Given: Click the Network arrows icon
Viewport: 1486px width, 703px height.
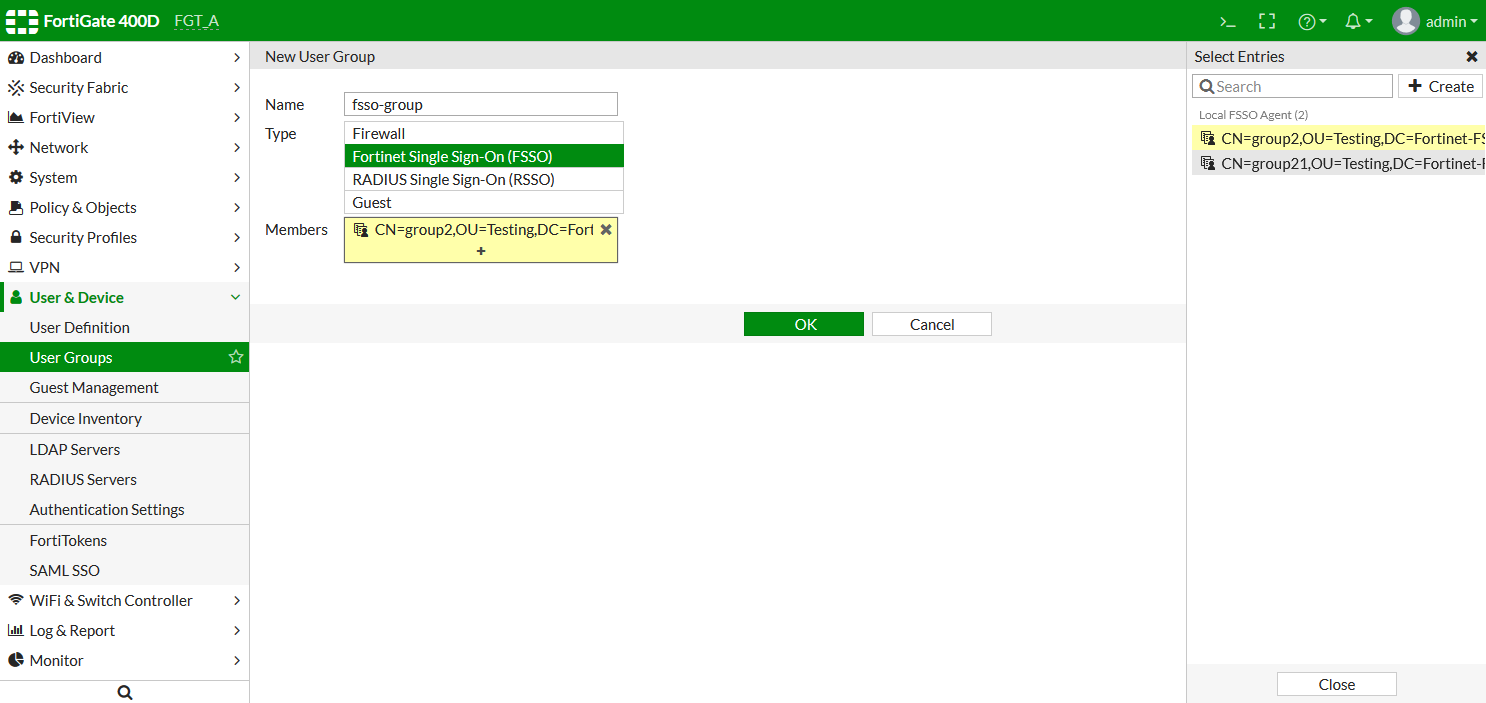Looking at the screenshot, I should pyautogui.click(x=15, y=148).
